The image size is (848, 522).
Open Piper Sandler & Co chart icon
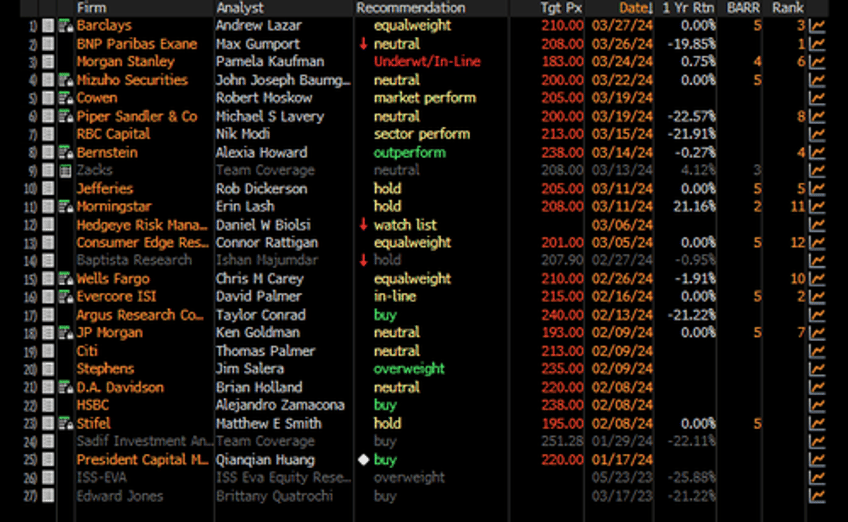click(x=817, y=116)
